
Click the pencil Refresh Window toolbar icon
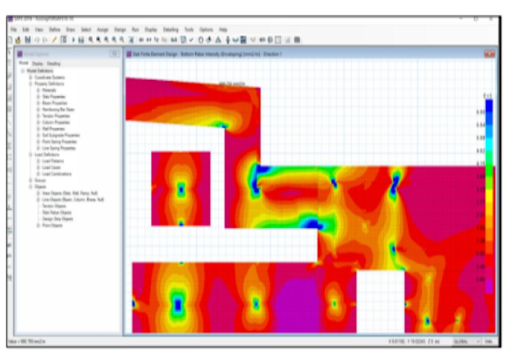[54, 40]
